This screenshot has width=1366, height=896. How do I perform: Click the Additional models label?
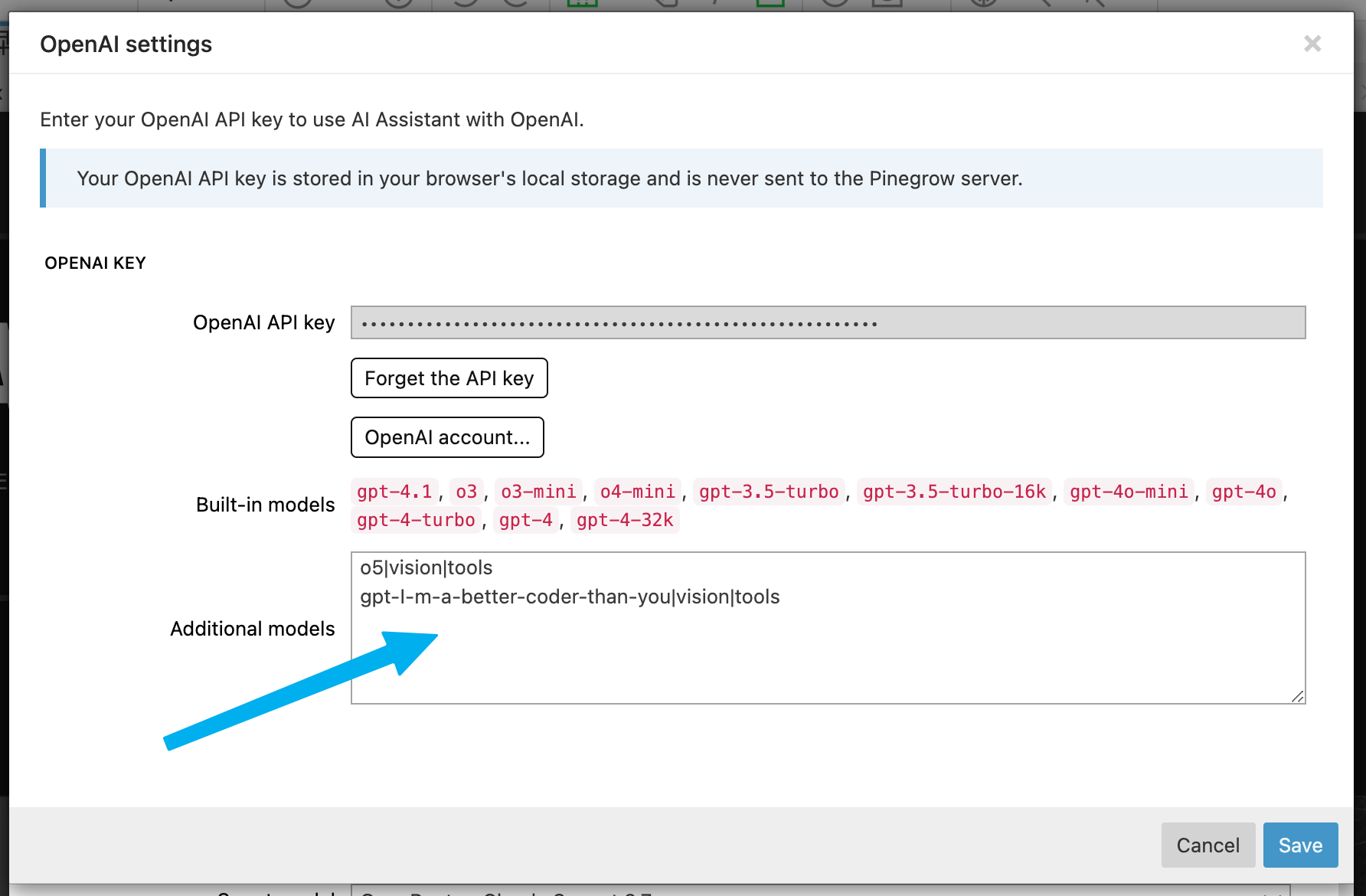tap(253, 629)
